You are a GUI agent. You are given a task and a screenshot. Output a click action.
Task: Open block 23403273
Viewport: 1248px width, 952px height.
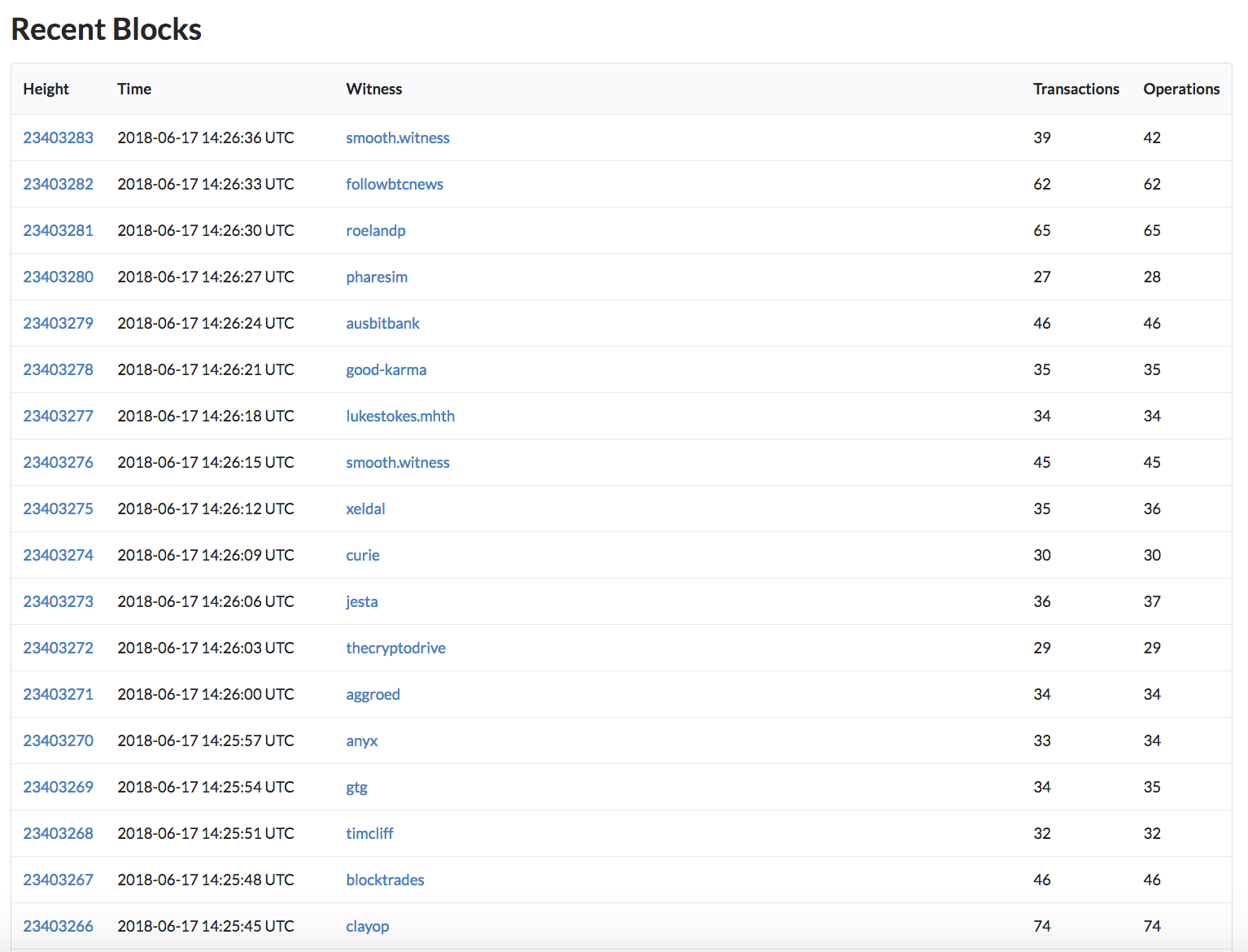click(59, 601)
